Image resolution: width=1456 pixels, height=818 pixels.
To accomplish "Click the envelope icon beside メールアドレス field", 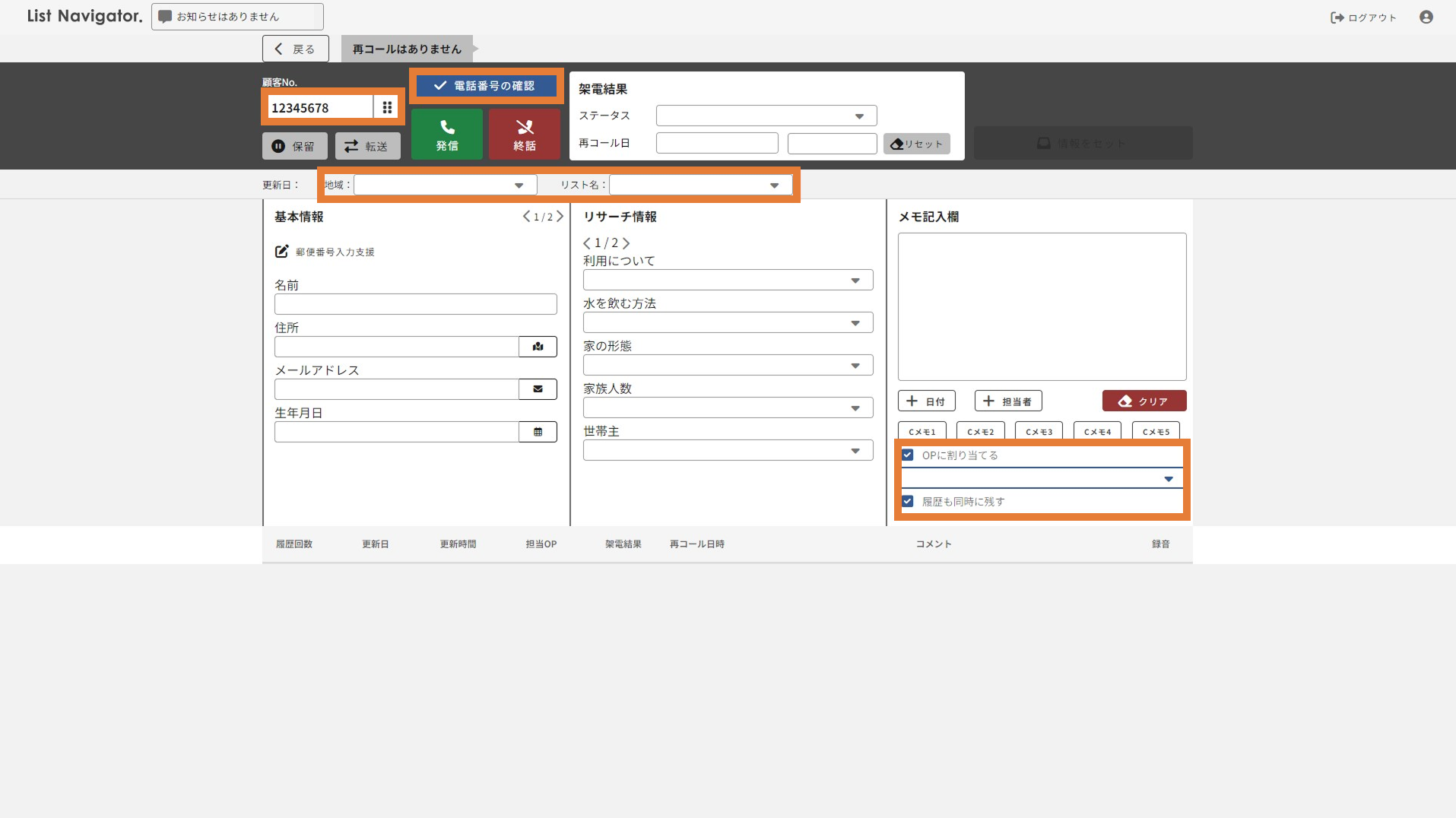I will [538, 389].
